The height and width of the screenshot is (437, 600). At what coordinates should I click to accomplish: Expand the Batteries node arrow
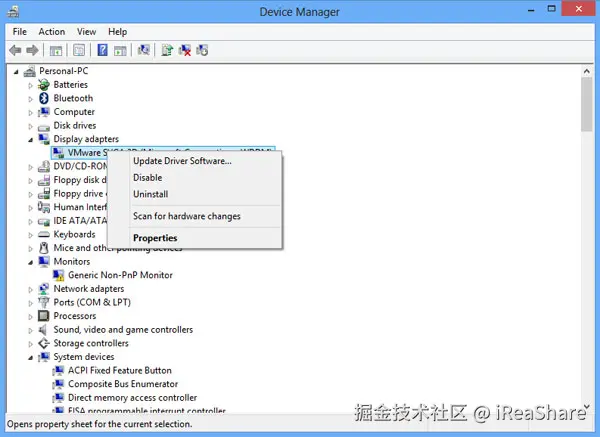(30, 85)
